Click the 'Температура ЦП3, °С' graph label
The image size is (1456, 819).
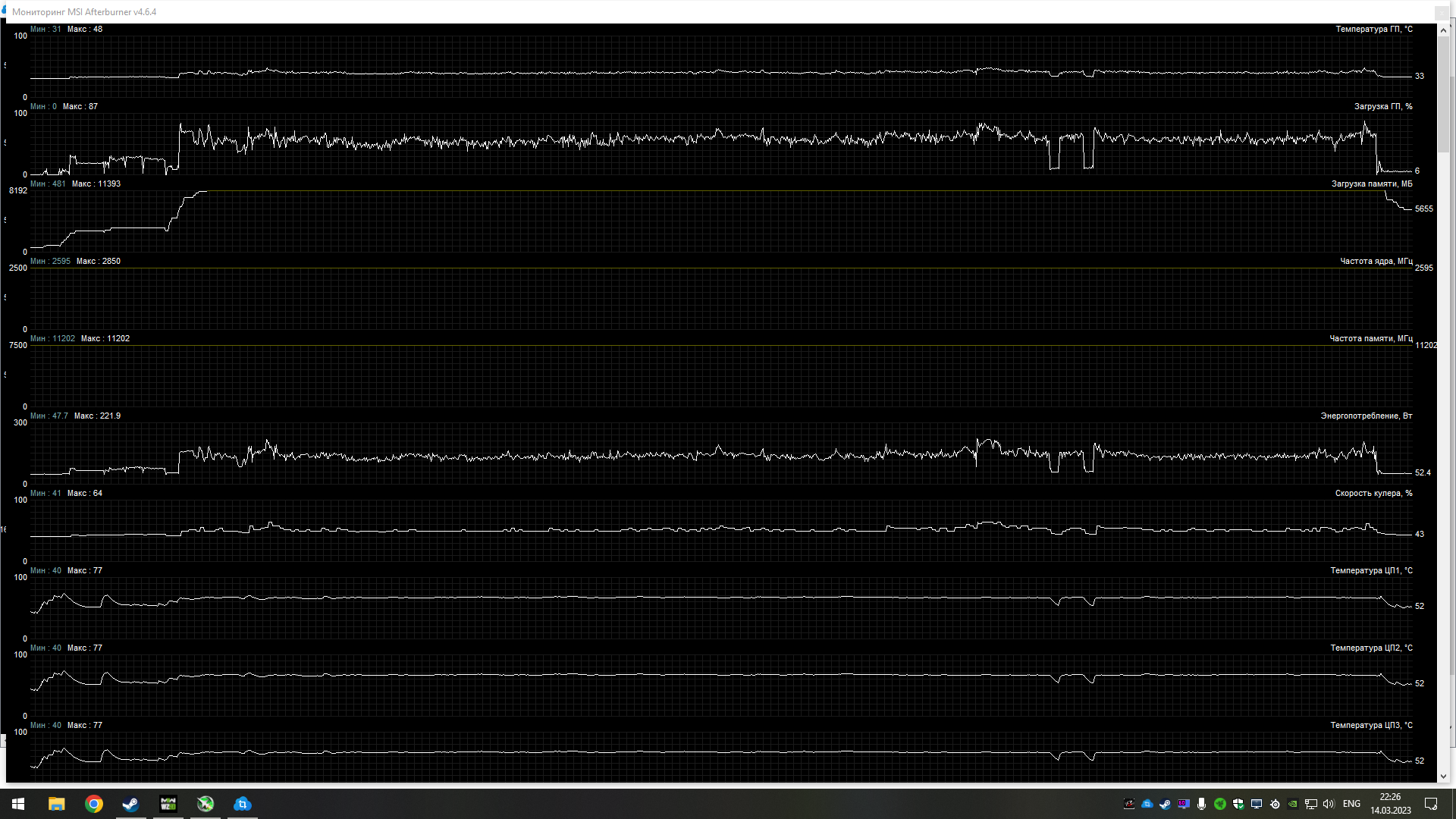(x=1372, y=726)
